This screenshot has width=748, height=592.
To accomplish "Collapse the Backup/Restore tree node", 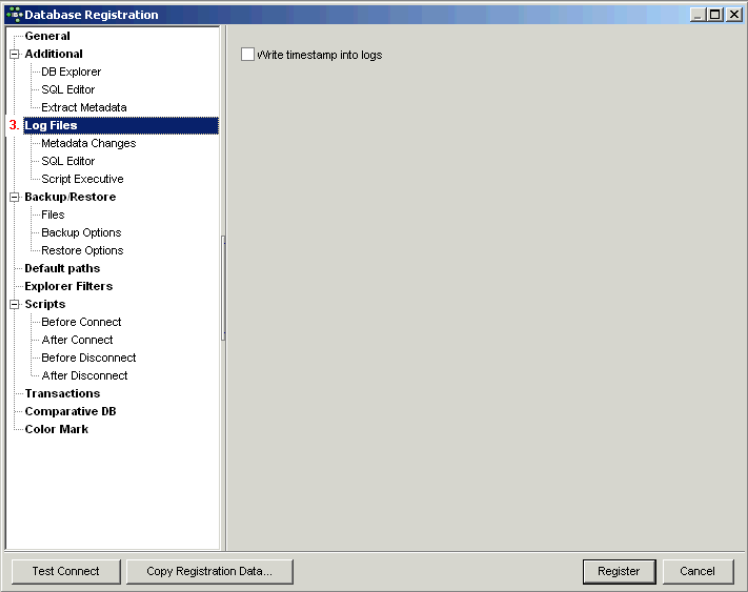I will tap(14, 197).
